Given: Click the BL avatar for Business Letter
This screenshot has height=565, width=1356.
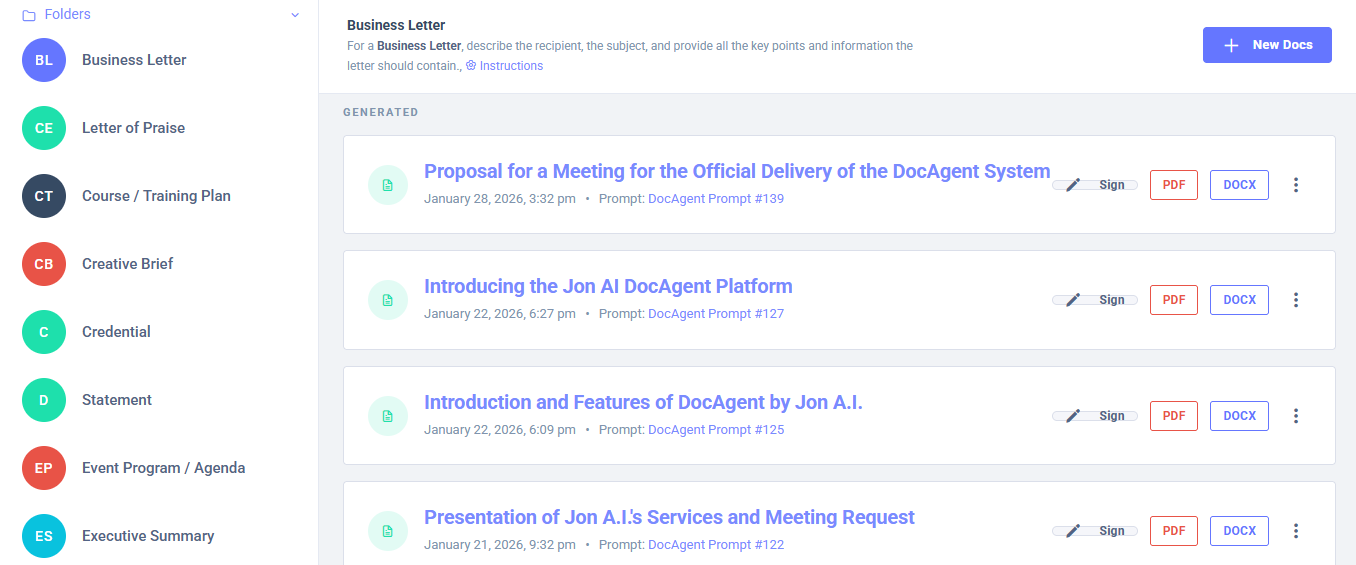Looking at the screenshot, I should [x=44, y=60].
